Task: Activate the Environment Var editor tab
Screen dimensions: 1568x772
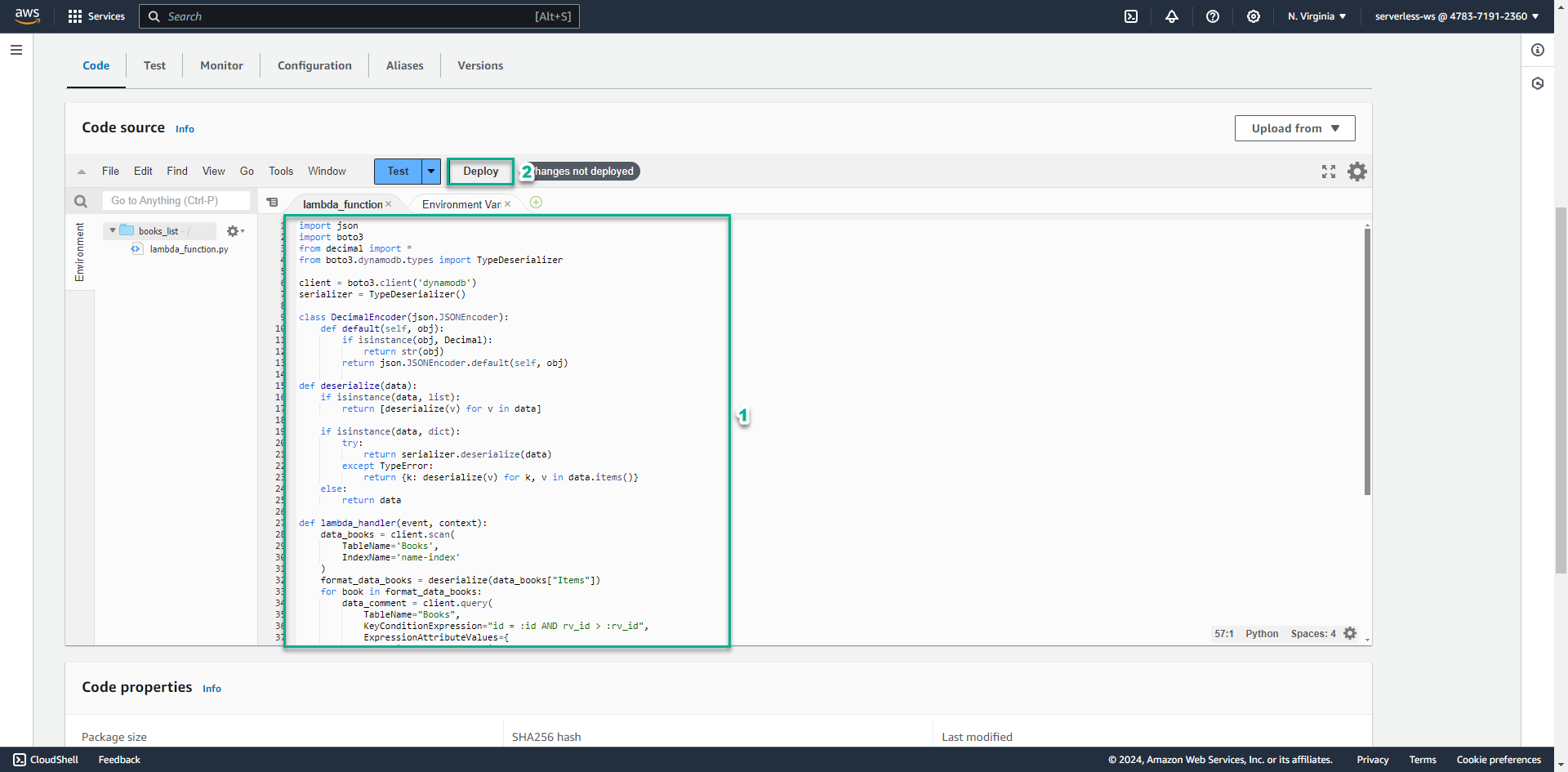Action: (461, 204)
